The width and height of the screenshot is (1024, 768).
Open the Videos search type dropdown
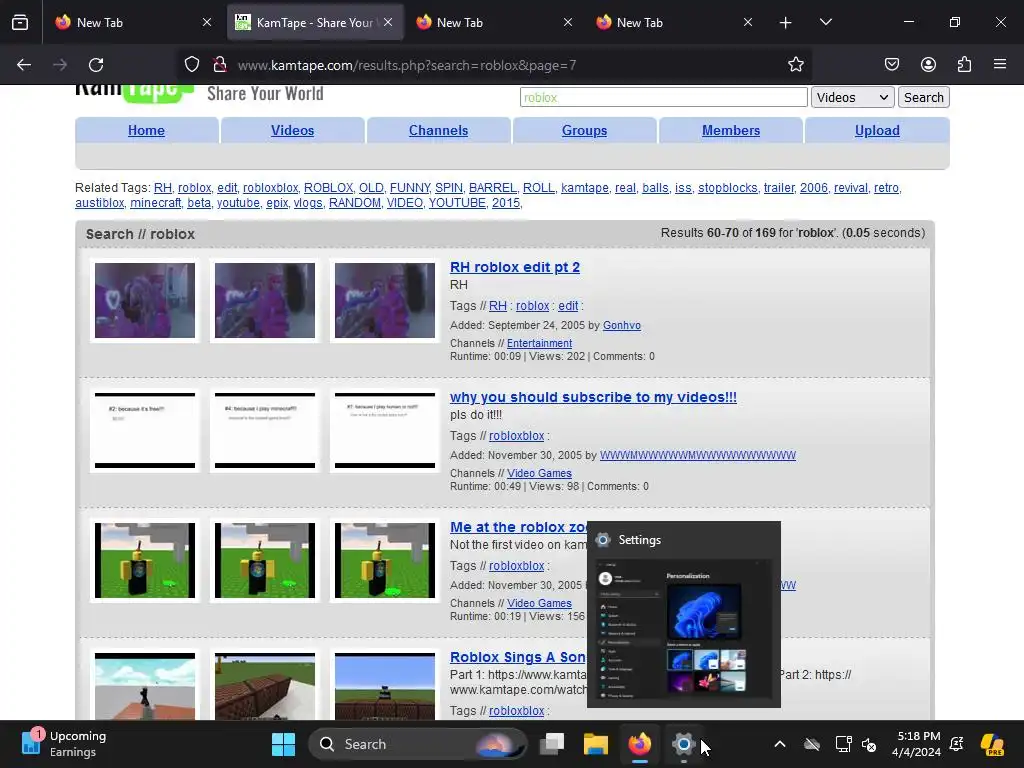pyautogui.click(x=852, y=97)
